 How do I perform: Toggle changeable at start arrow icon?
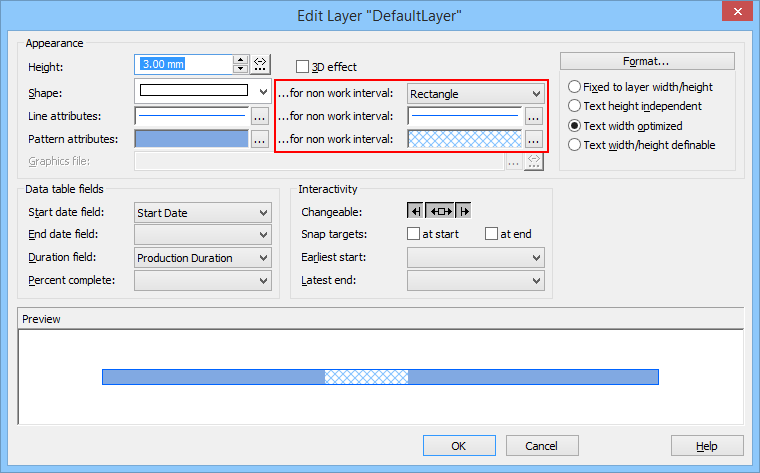415,211
